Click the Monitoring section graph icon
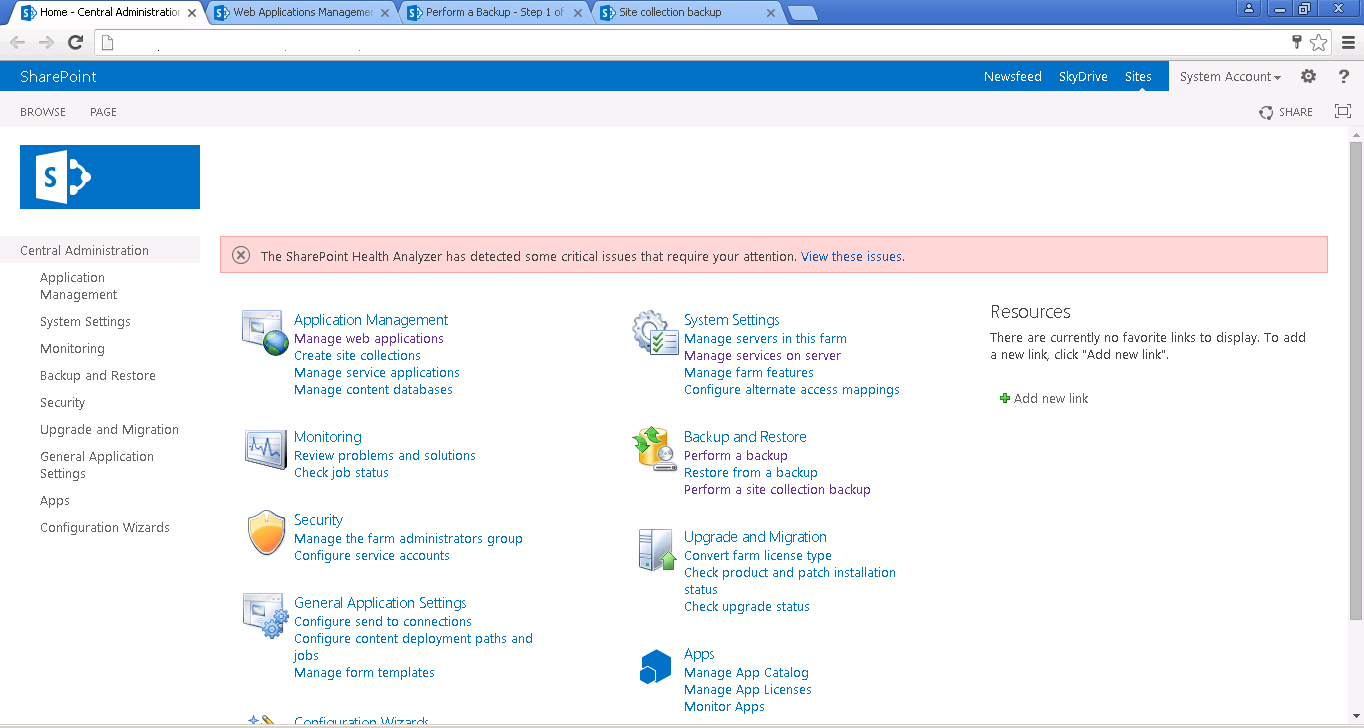The image size is (1364, 728). 265,448
